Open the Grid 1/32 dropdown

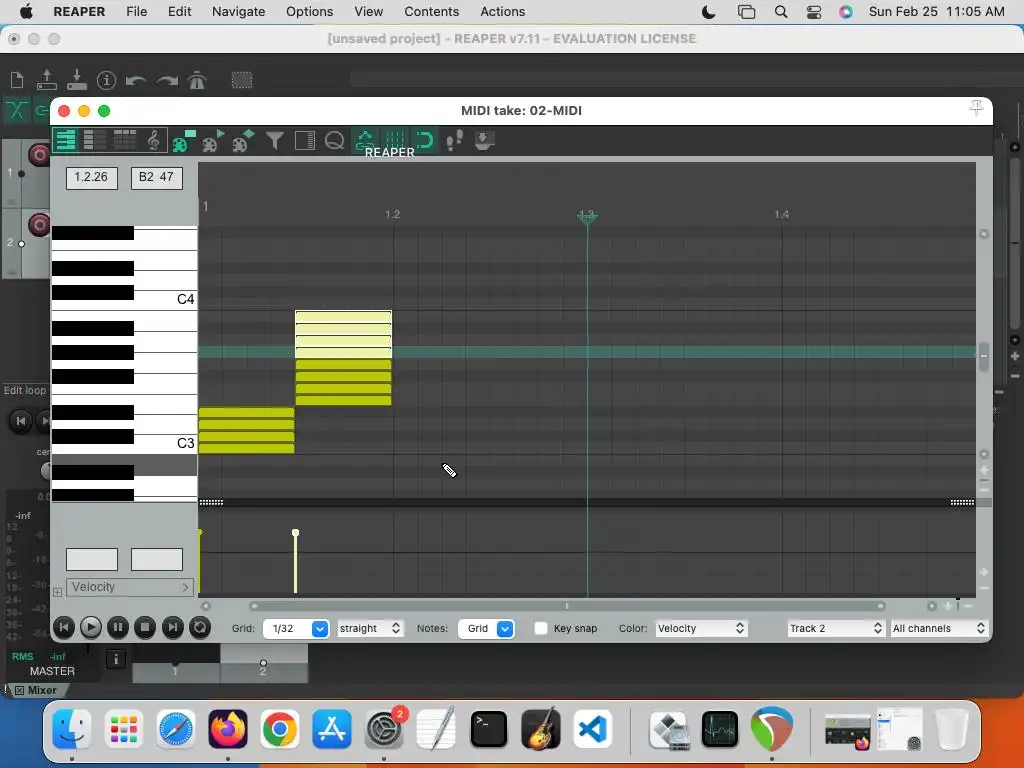296,628
